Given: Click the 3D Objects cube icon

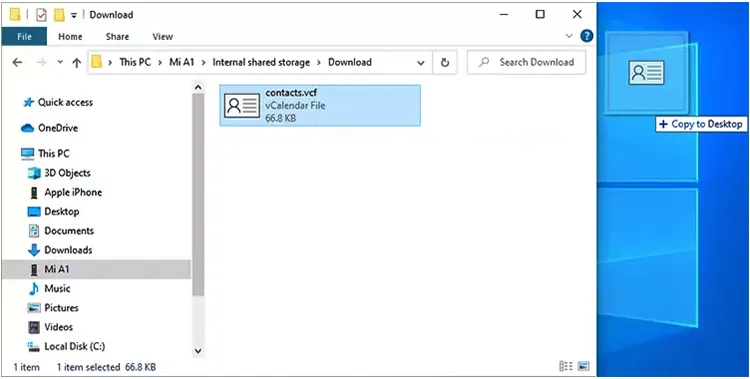Looking at the screenshot, I should click(x=34, y=173).
